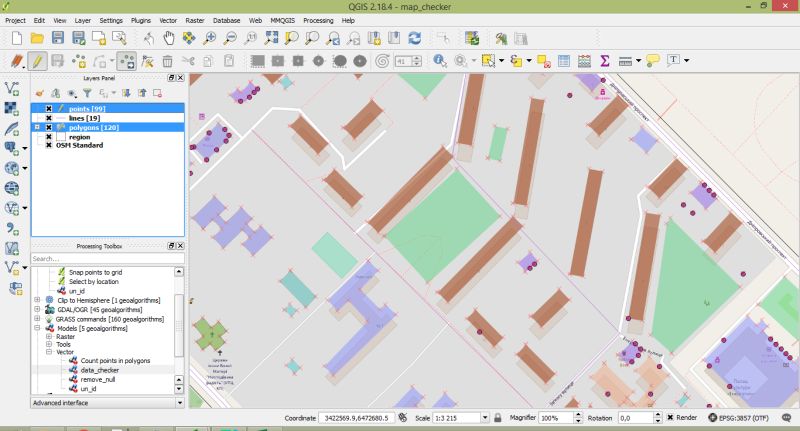Viewport: 800px width, 431px height.
Task: Select the Identify Features tool
Action: click(x=440, y=61)
